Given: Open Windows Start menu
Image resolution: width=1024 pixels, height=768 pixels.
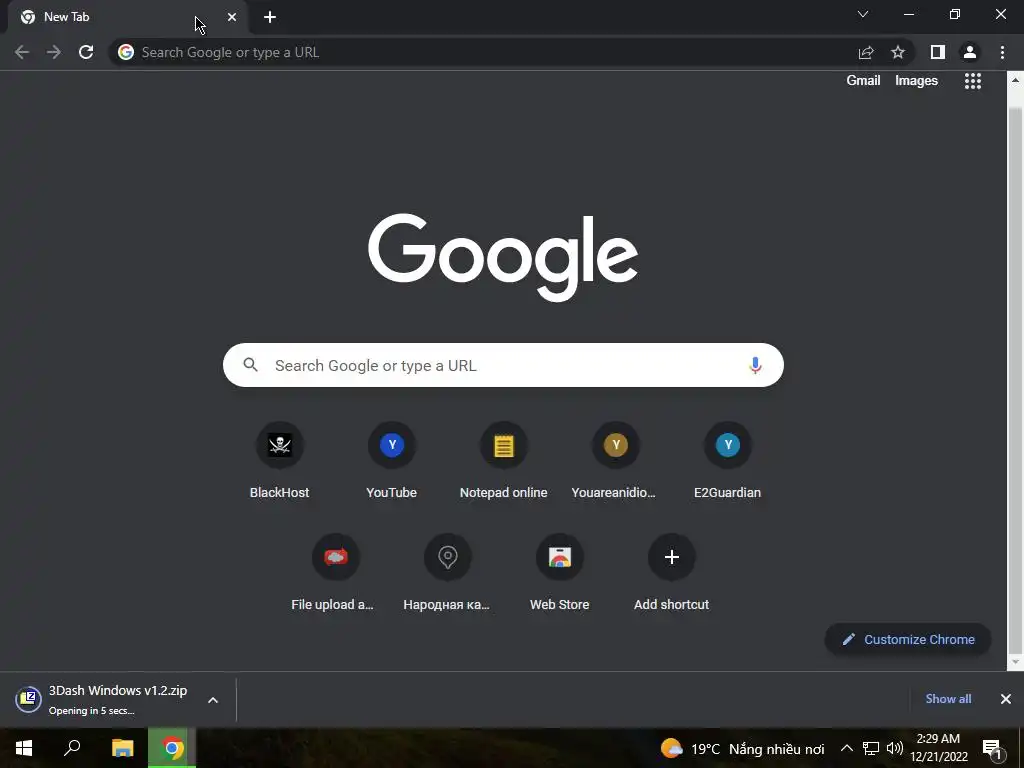Looking at the screenshot, I should (x=24, y=748).
